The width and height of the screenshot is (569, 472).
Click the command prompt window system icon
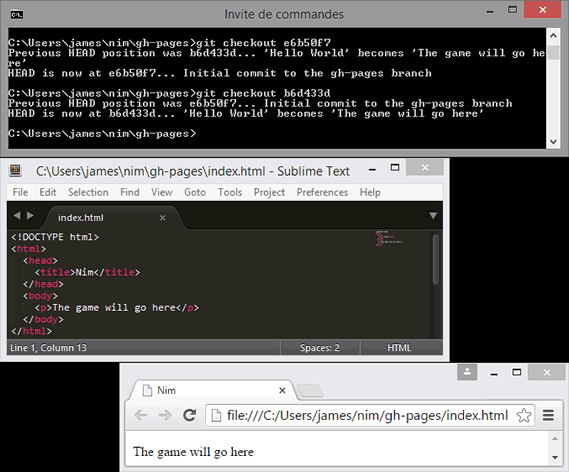click(17, 15)
